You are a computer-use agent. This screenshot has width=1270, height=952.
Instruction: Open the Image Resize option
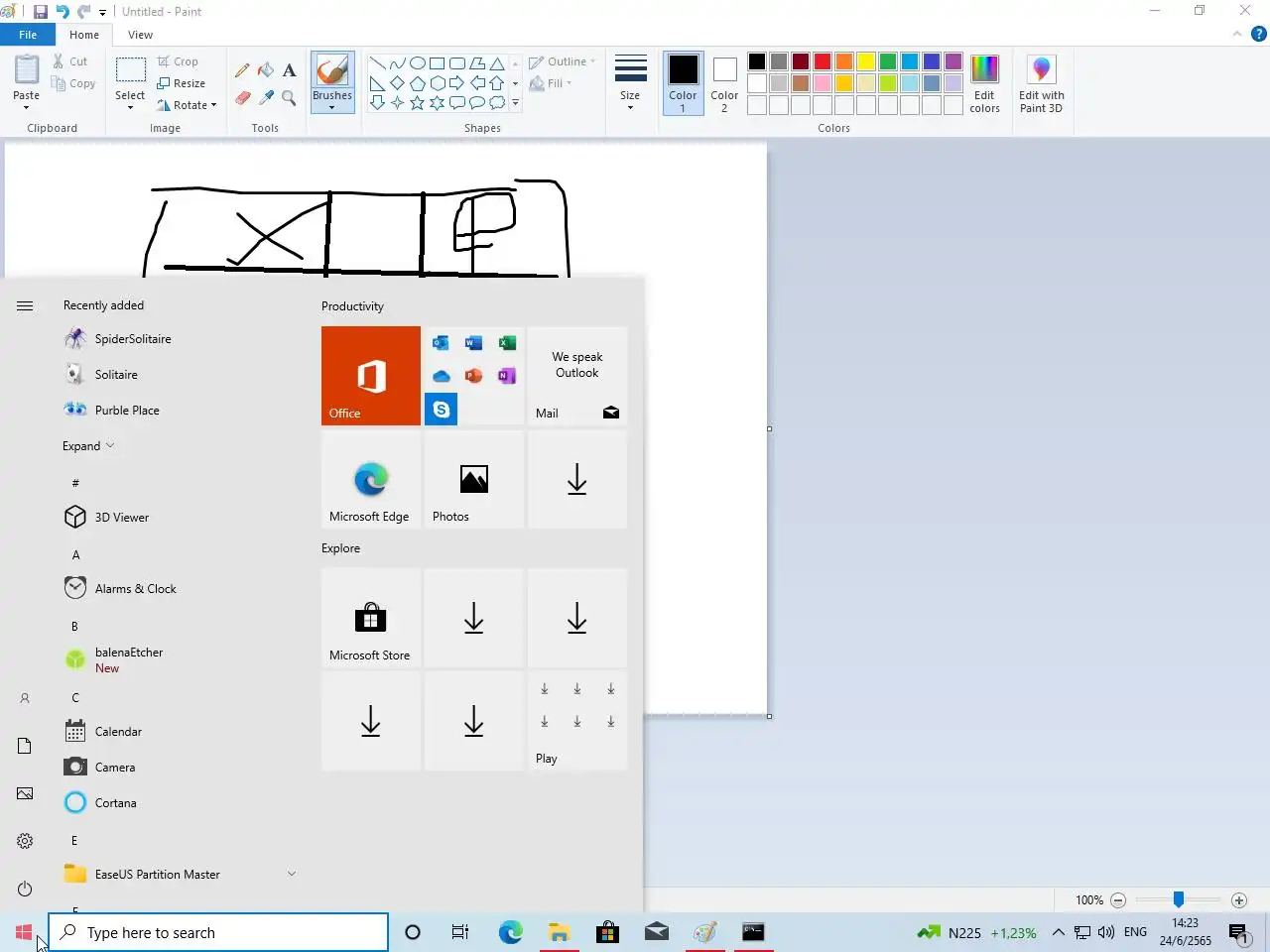(x=181, y=83)
